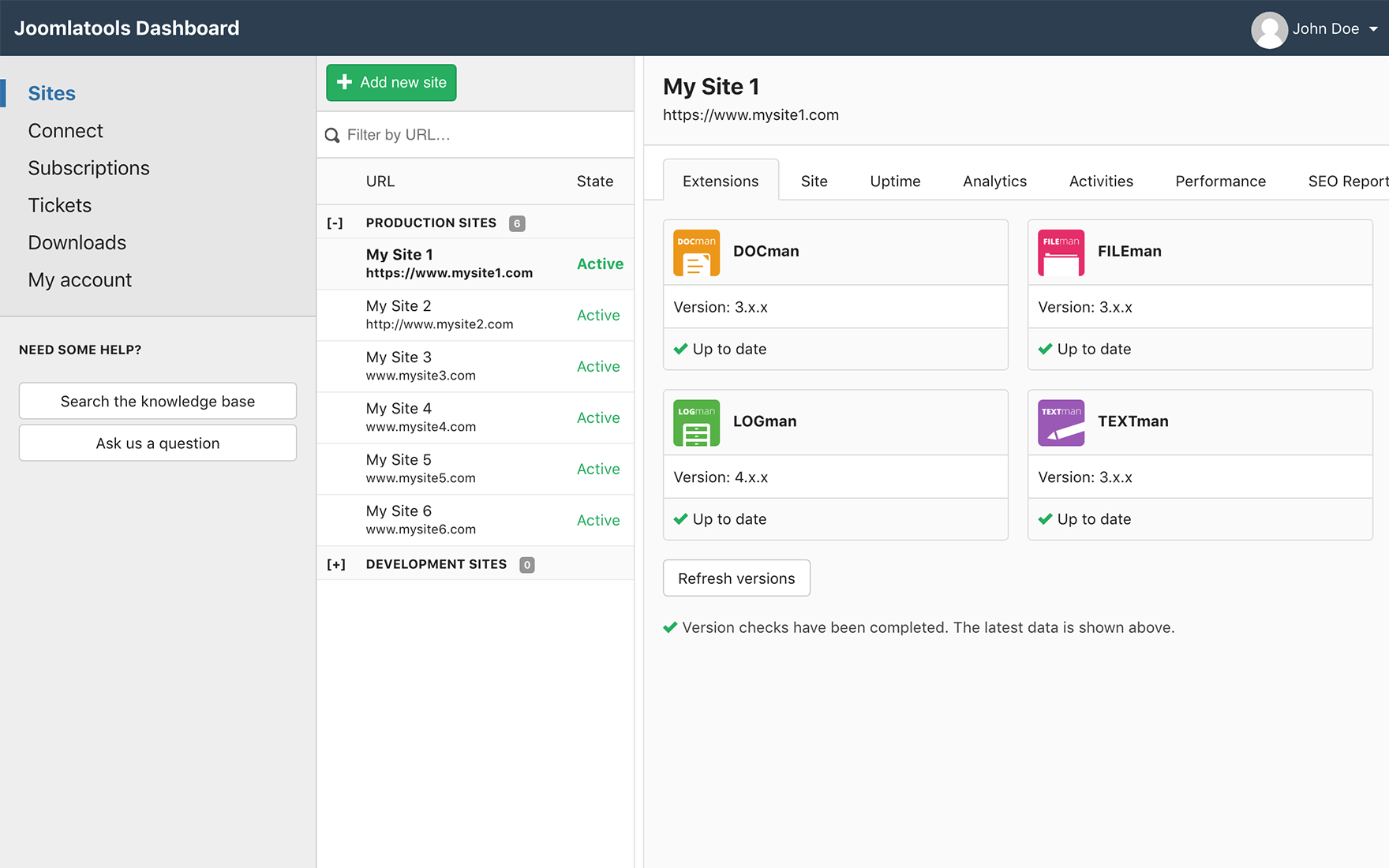
Task: Click the Refresh versions button
Action: 736,578
